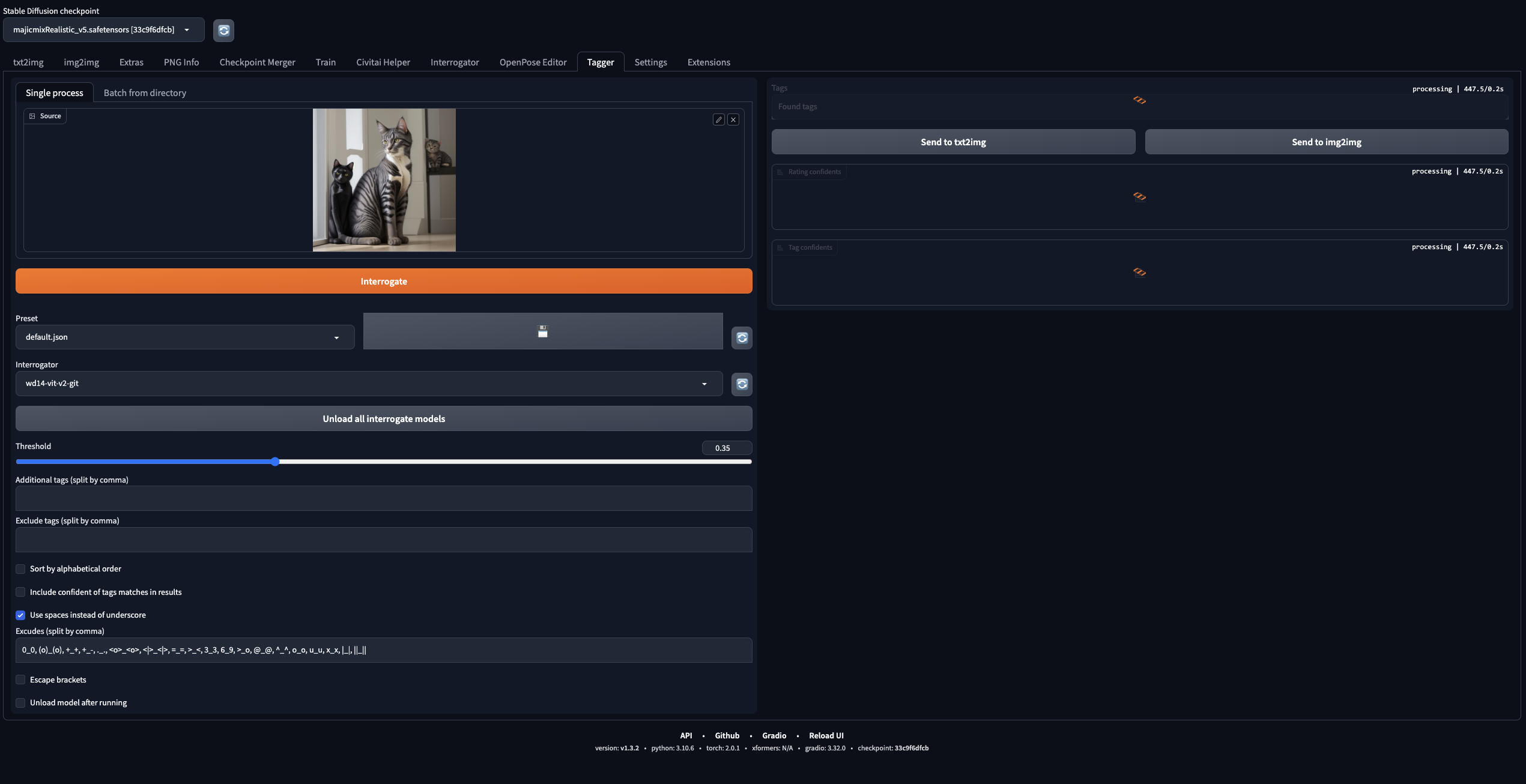Disable Use spaces instead of underscore
This screenshot has height=784, width=1526.
tap(20, 615)
